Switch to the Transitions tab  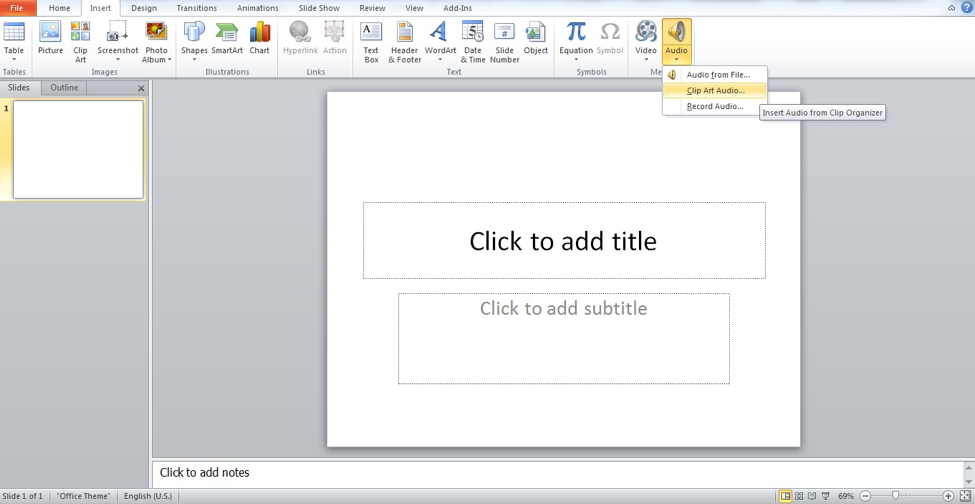tap(196, 8)
